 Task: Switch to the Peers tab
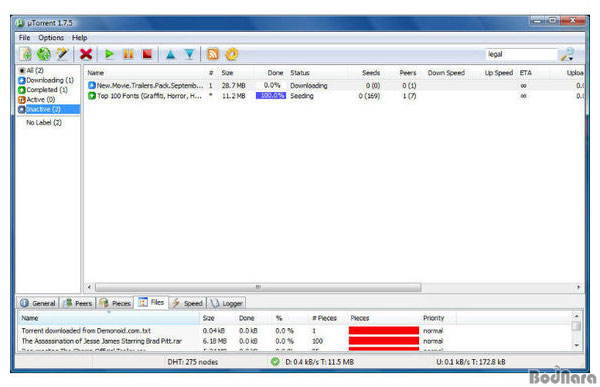click(x=78, y=303)
